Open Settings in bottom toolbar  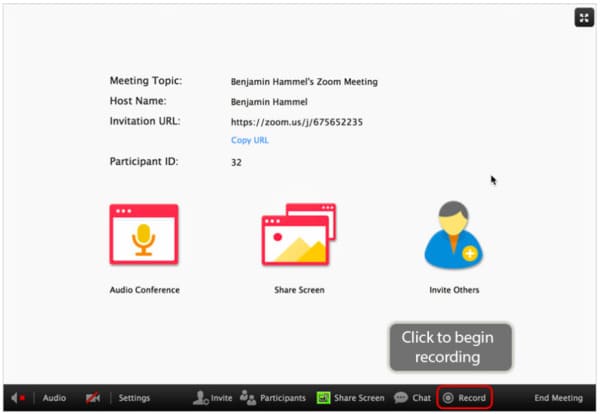pyautogui.click(x=134, y=398)
